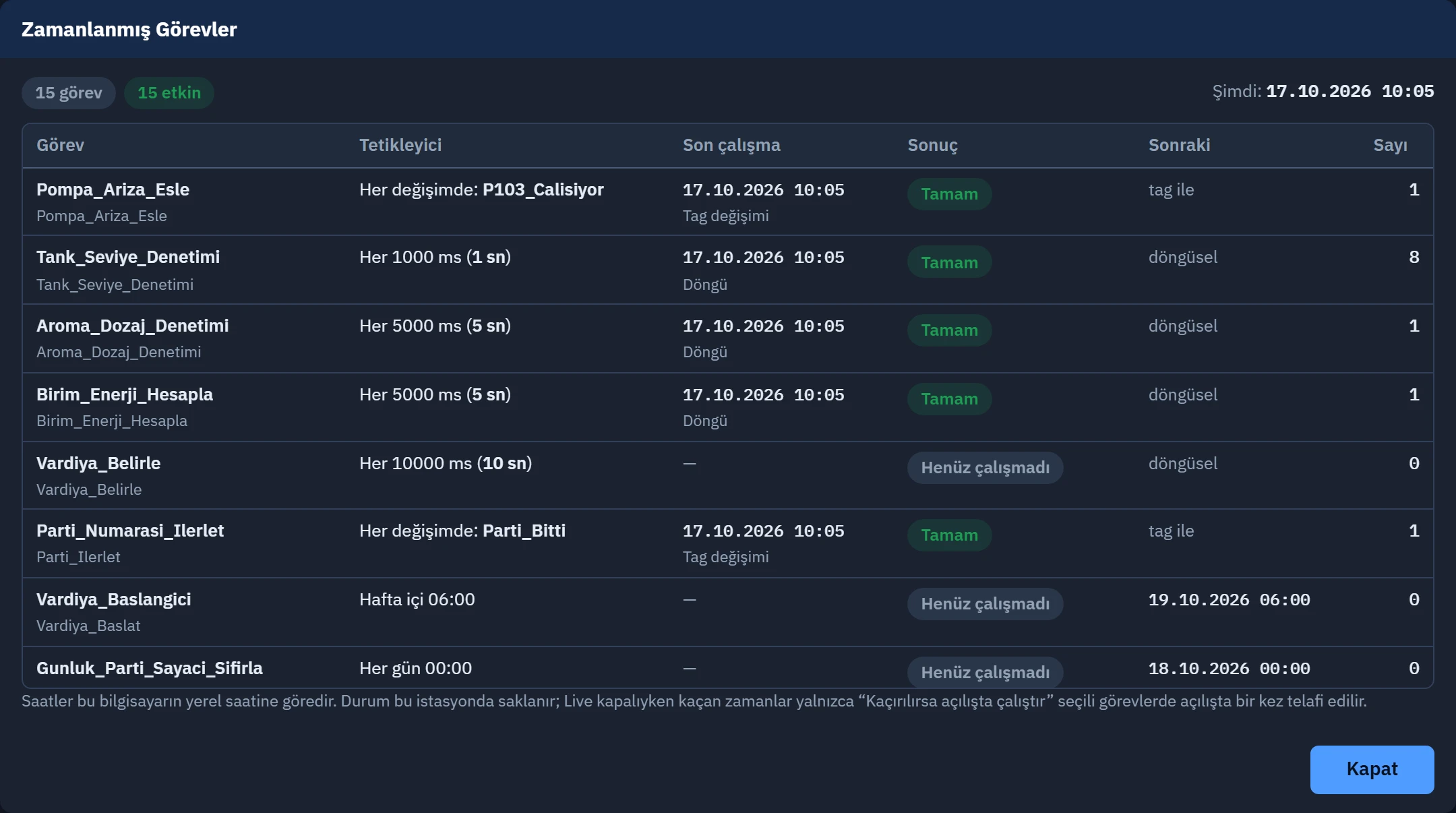The height and width of the screenshot is (813, 1456).
Task: Click next-run time "18.10.2026 00:00"
Action: click(x=1229, y=668)
